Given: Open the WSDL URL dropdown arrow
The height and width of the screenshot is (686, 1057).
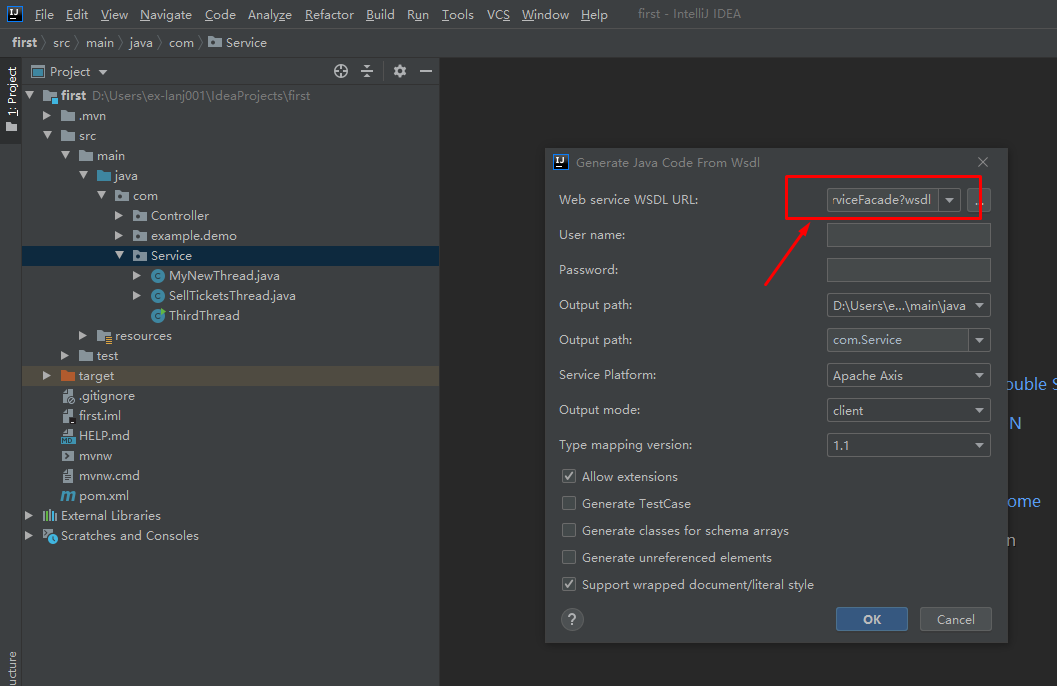Looking at the screenshot, I should pos(949,200).
